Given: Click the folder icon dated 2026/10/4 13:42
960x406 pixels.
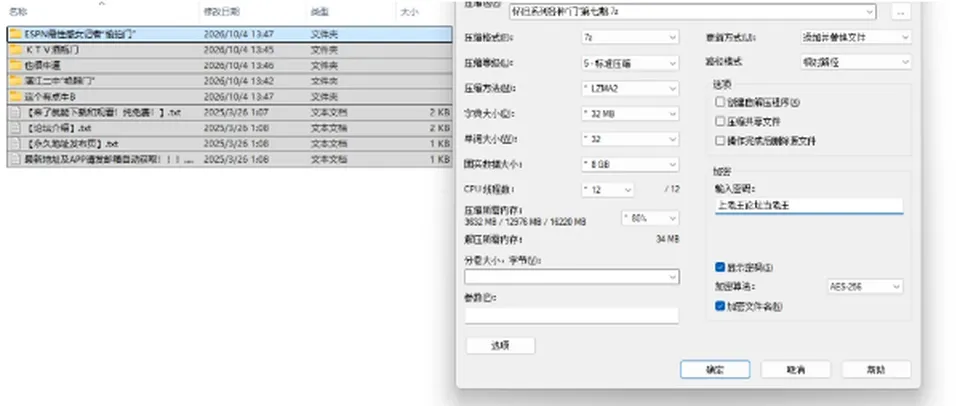Looking at the screenshot, I should coord(15,81).
